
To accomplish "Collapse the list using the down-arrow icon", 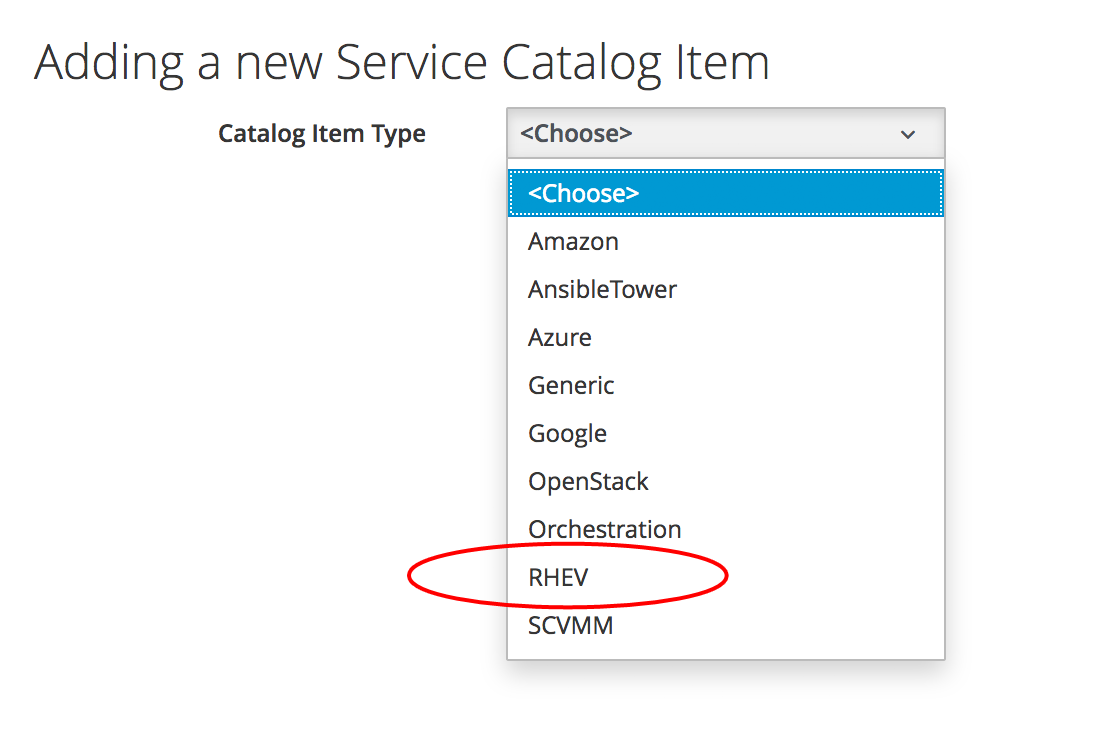I will click(907, 134).
